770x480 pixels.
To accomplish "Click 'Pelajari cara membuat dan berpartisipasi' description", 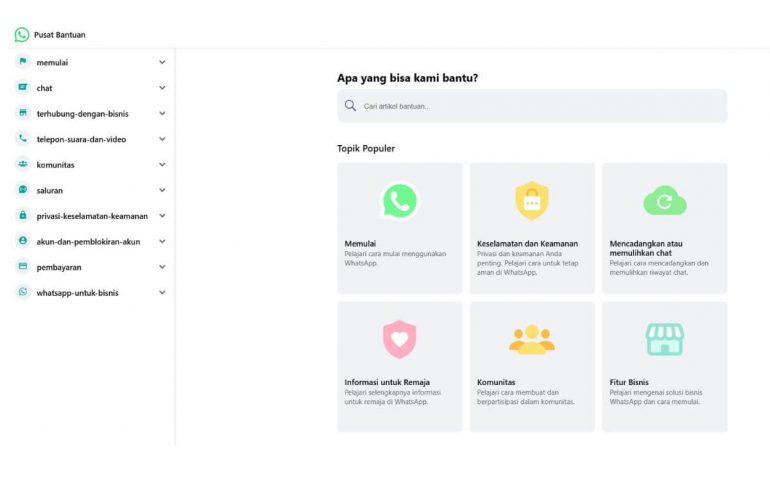I will [525, 397].
